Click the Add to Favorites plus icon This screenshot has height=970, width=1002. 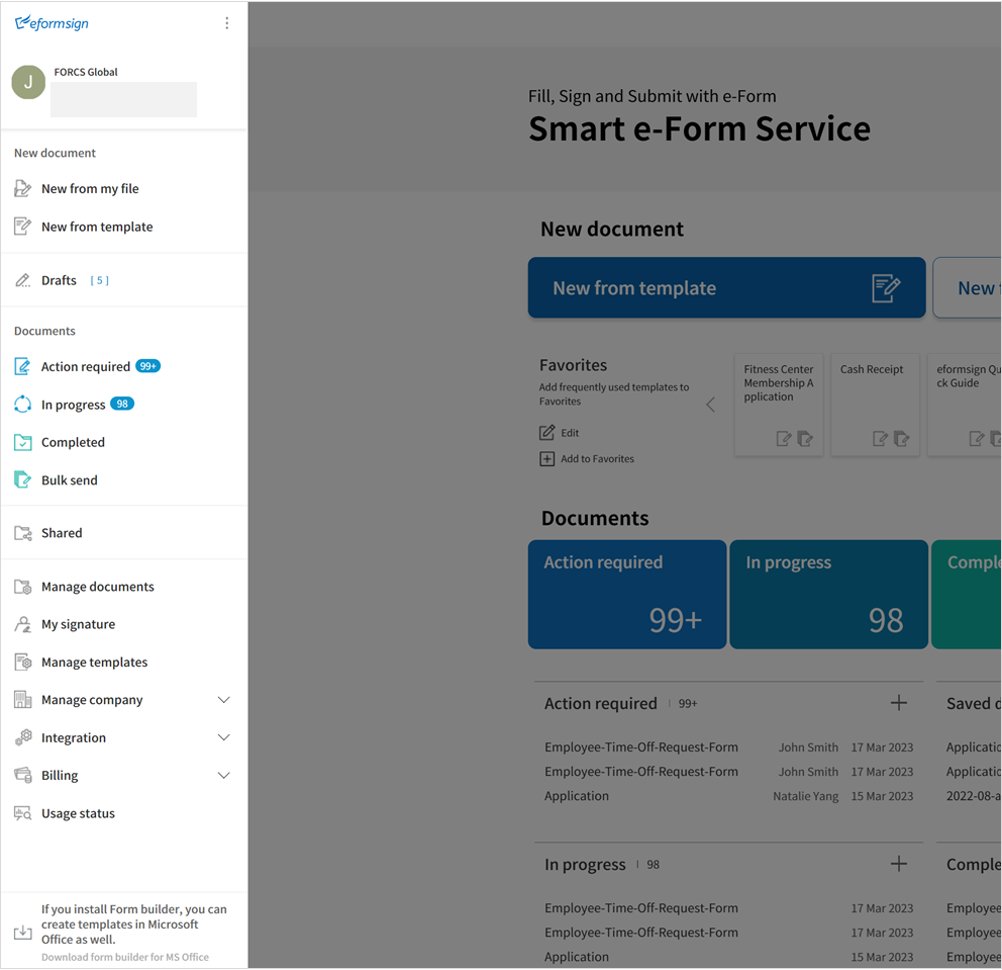[x=547, y=459]
